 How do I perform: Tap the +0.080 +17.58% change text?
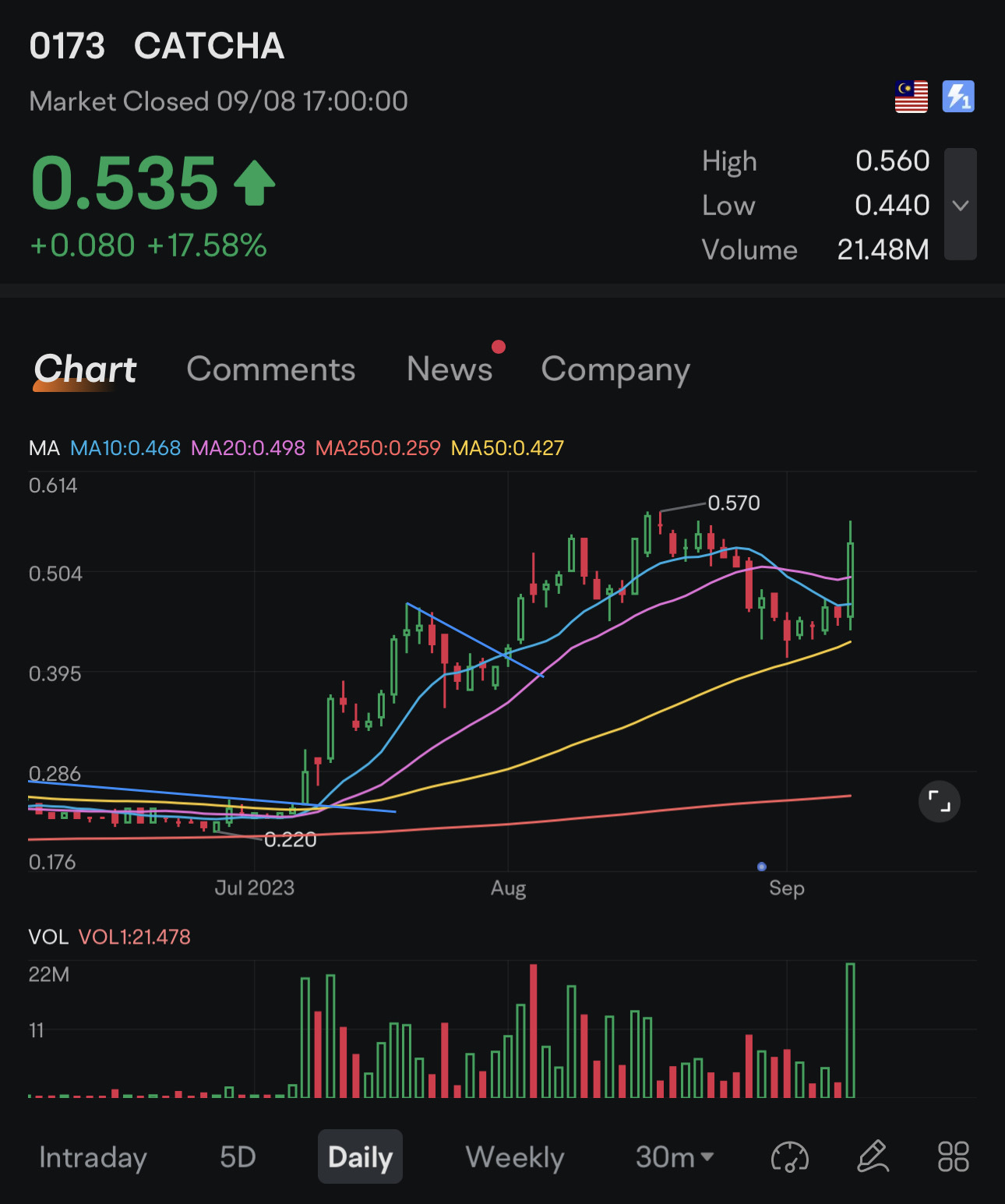coord(148,245)
